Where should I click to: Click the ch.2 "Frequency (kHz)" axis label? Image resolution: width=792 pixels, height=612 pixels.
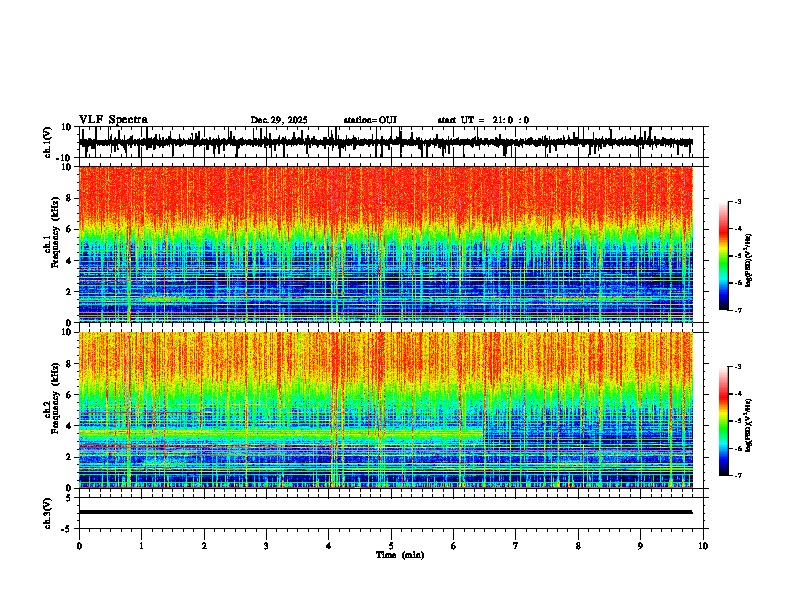(55, 398)
